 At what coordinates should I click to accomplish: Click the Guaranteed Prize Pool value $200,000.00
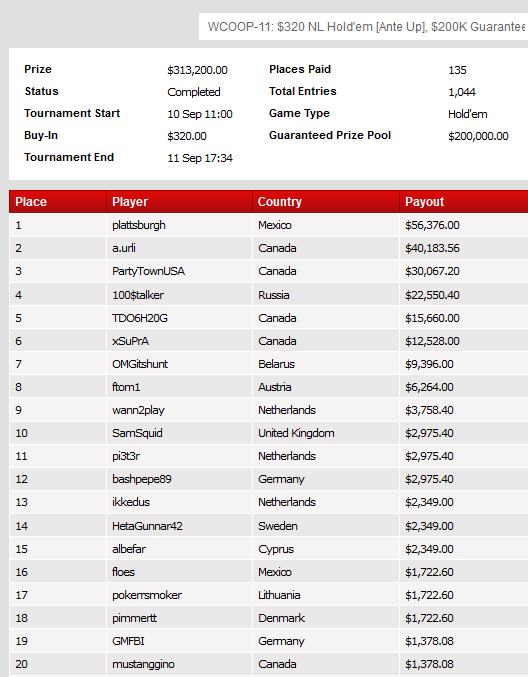point(478,136)
